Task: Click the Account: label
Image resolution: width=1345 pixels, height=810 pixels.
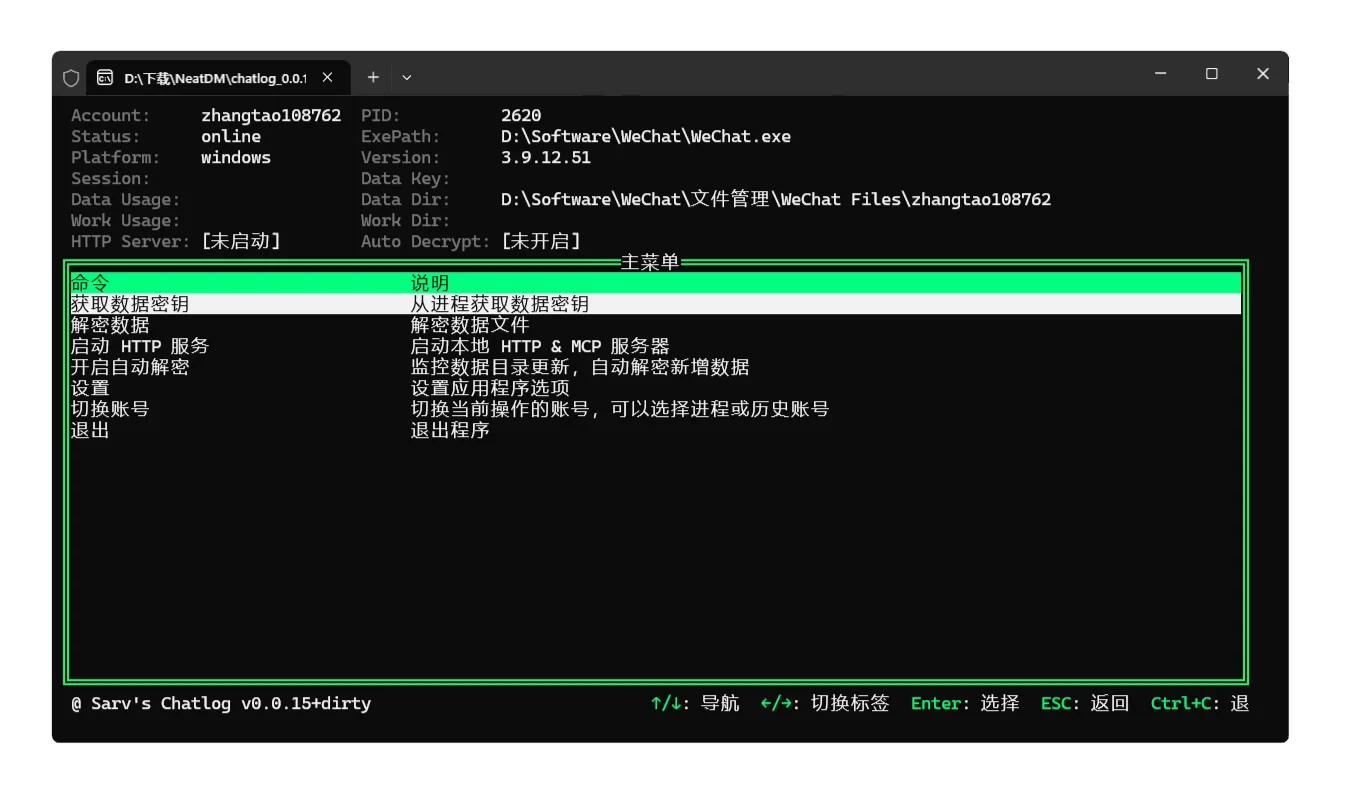Action: coord(111,115)
